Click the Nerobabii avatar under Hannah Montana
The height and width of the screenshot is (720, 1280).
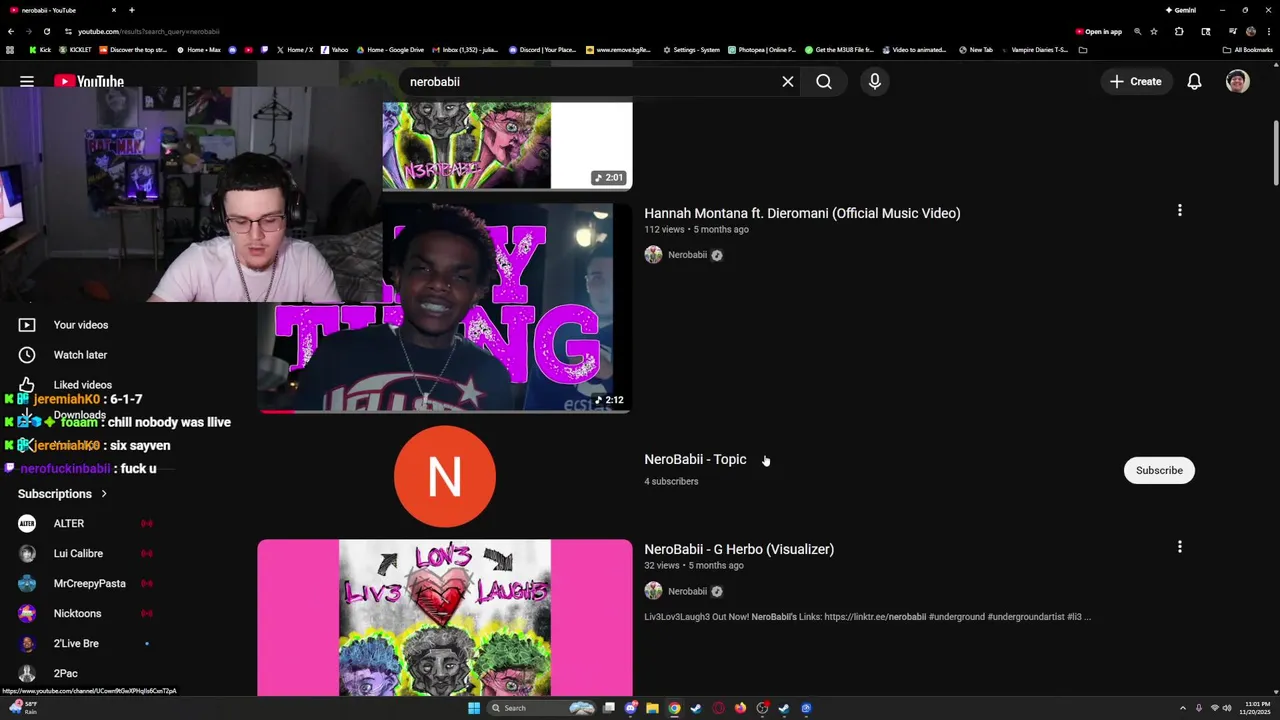coord(653,255)
